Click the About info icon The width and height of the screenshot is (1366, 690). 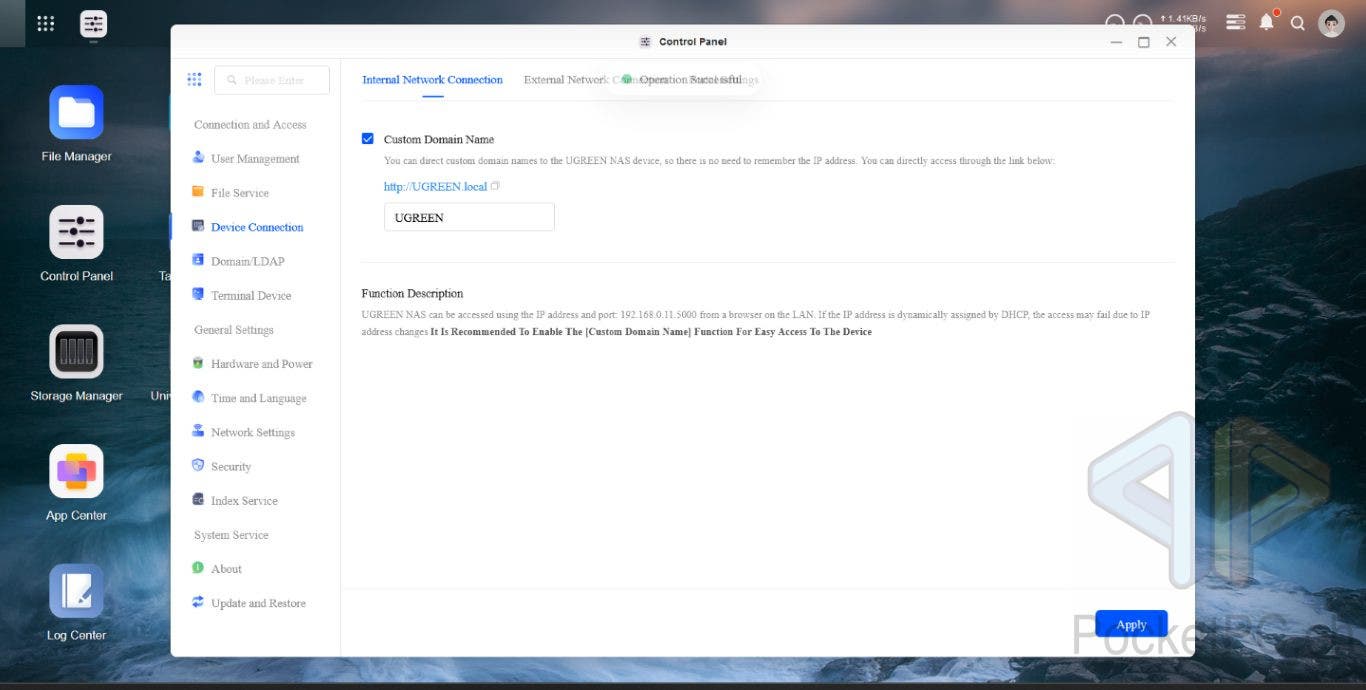point(198,568)
